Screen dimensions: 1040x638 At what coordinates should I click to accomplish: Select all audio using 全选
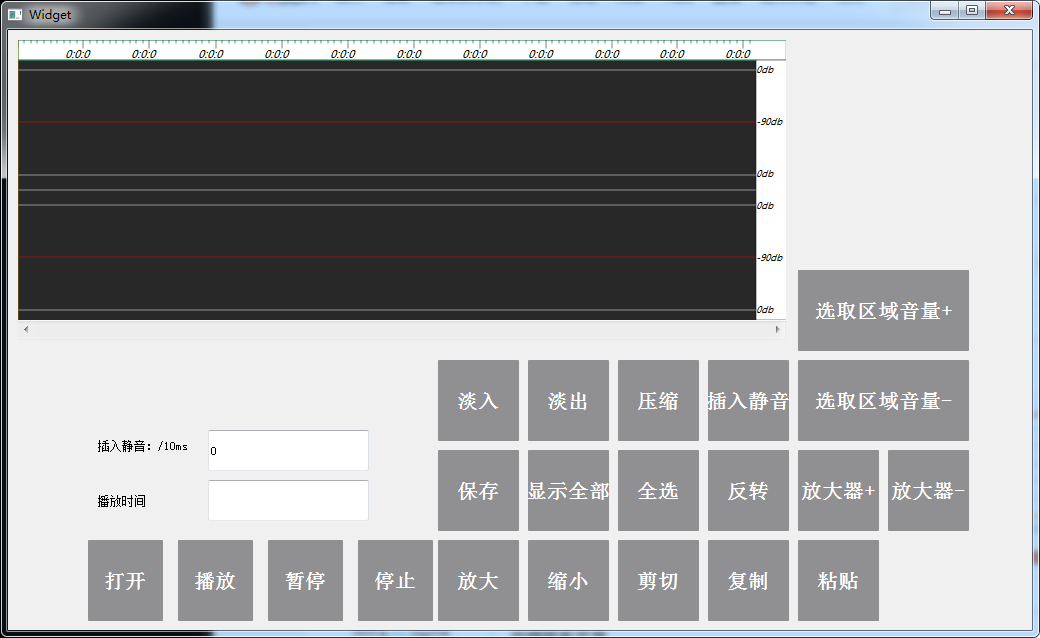[x=658, y=491]
